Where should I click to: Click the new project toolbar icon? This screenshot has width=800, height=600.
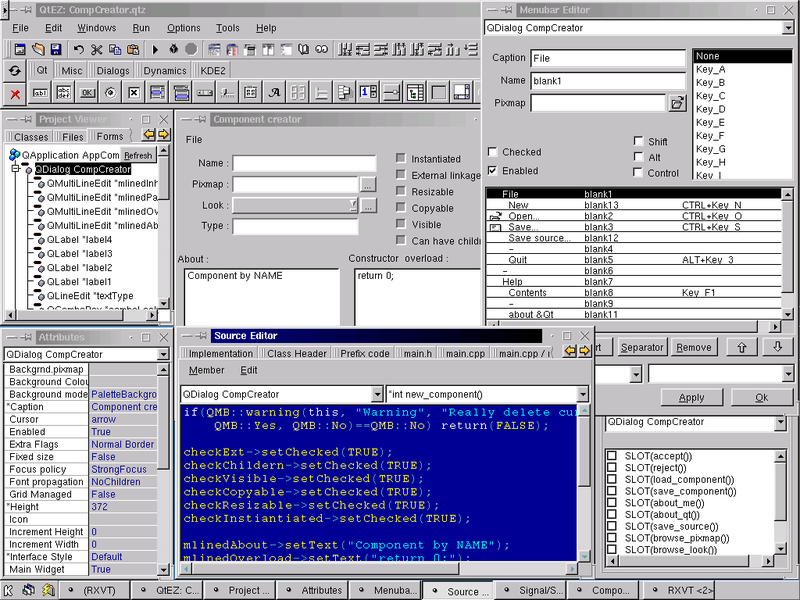(x=20, y=49)
